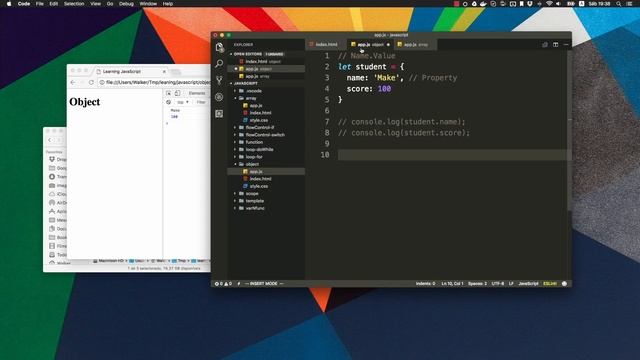Open the View menu in menu bar
Image resolution: width=640 pixels, height=360 pixels.
[96, 4]
